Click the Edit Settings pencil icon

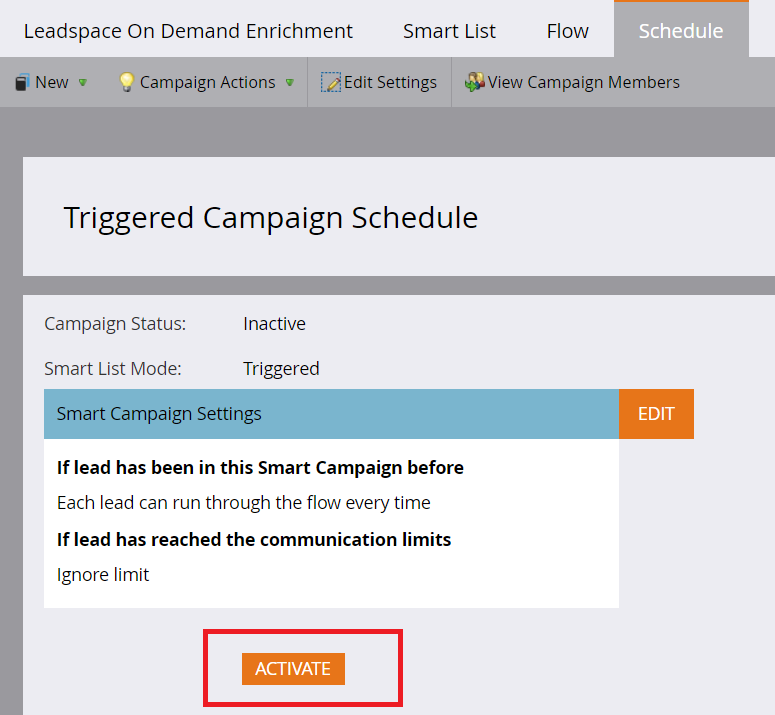click(331, 83)
